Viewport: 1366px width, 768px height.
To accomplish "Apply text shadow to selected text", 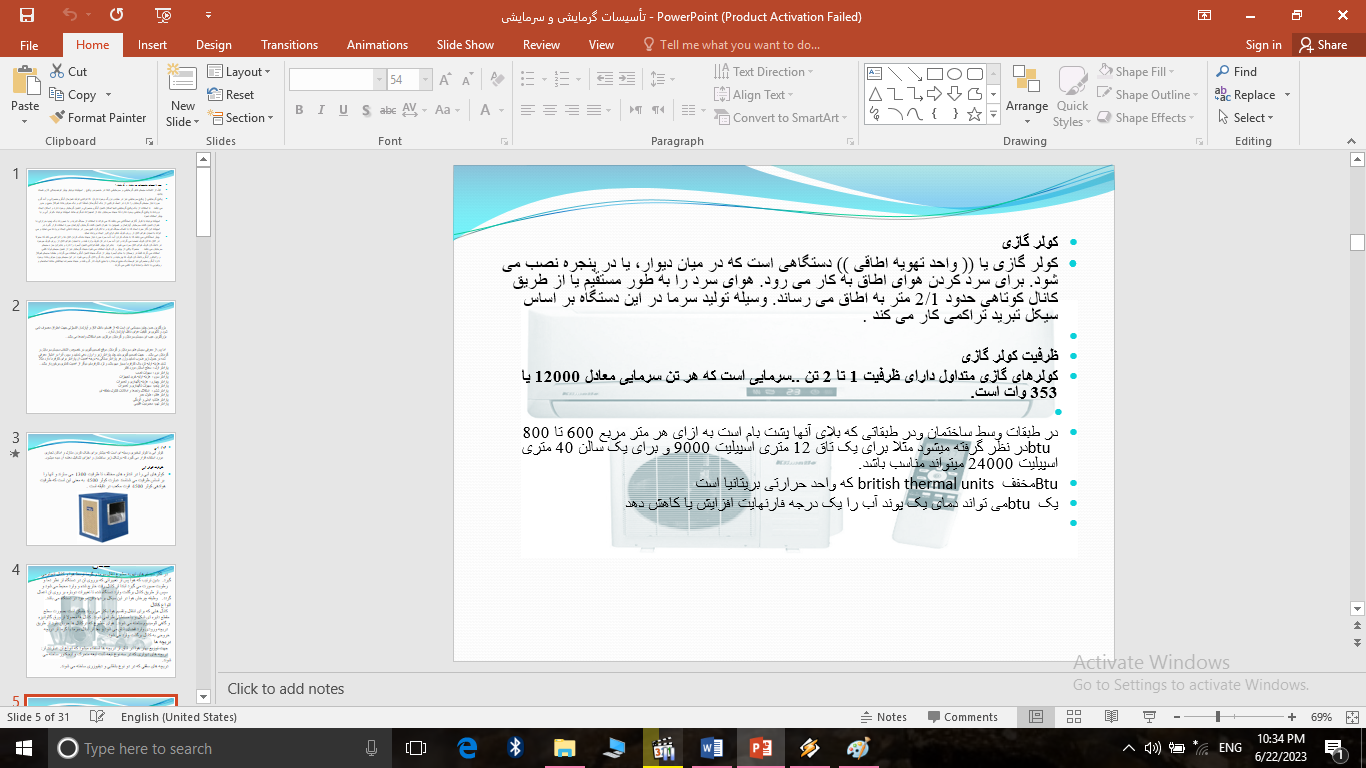I will [366, 110].
